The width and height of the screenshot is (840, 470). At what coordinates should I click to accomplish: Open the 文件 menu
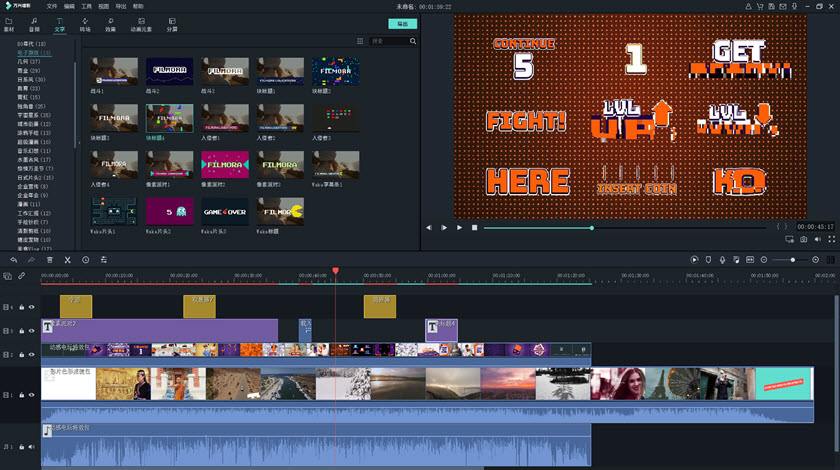51,6
